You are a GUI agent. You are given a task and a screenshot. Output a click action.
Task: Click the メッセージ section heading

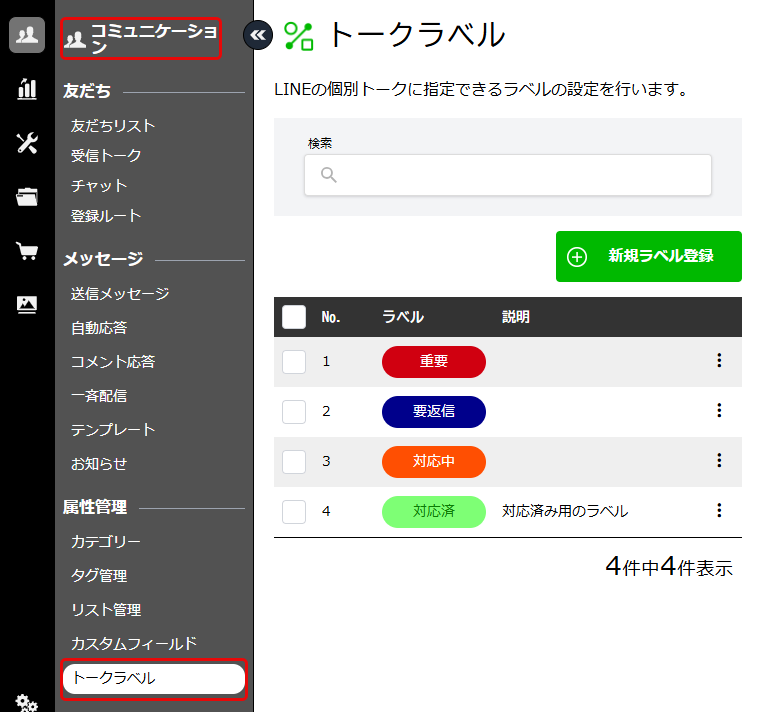click(103, 259)
